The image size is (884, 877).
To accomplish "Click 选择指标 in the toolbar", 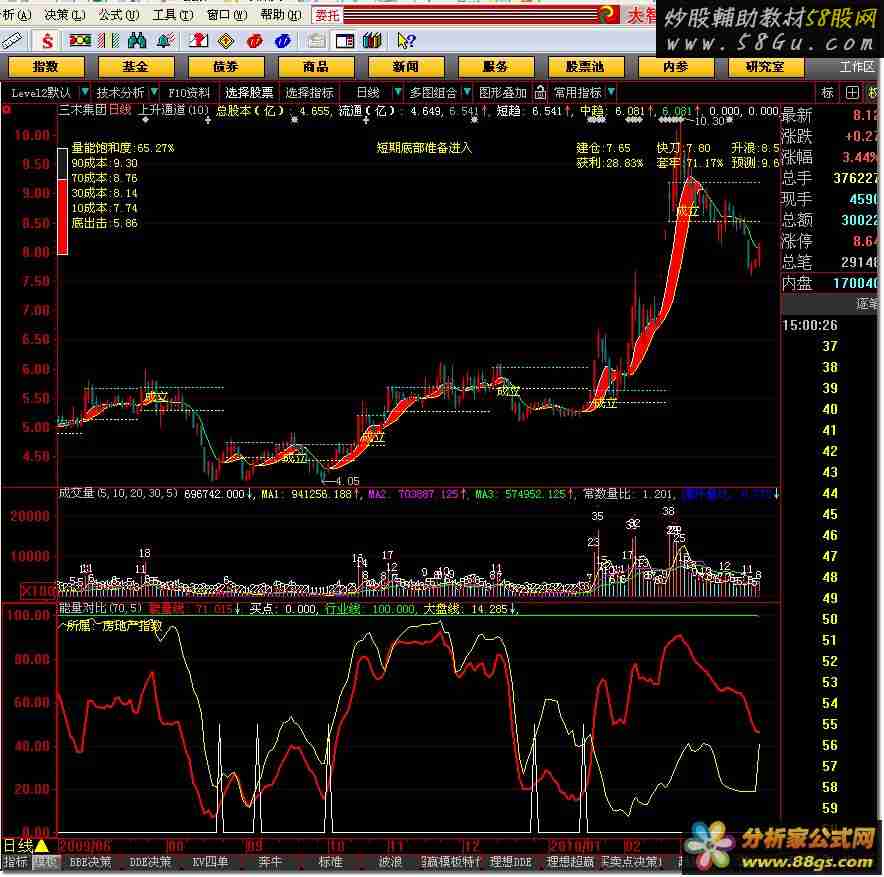I will coord(310,92).
